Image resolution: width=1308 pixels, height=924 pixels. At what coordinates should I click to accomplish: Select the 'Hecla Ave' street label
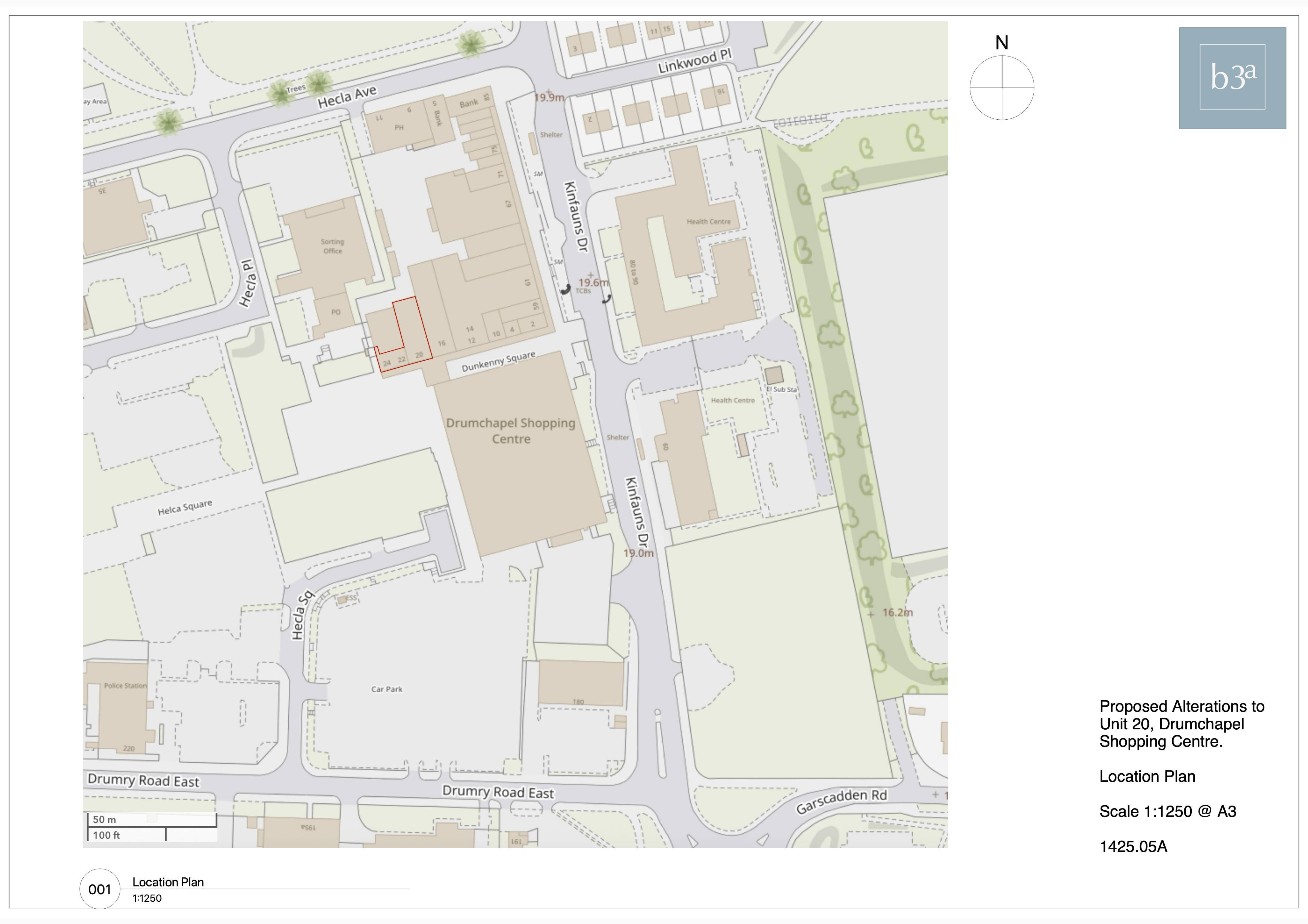coord(347,97)
